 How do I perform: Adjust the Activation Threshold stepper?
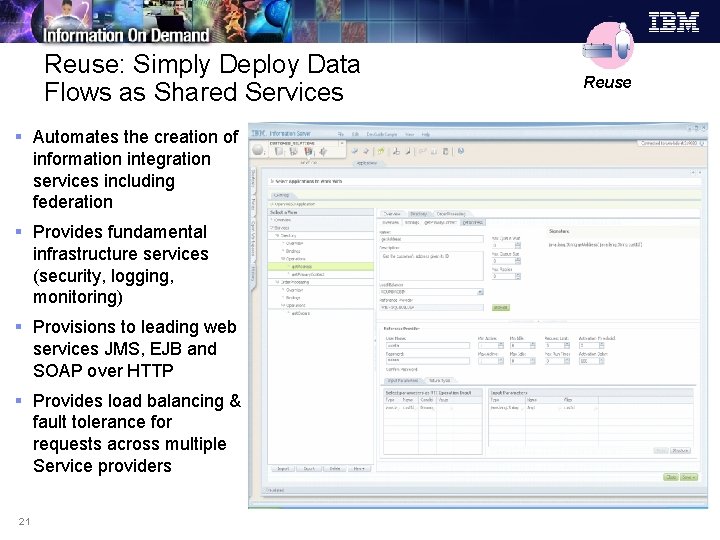click(x=601, y=345)
